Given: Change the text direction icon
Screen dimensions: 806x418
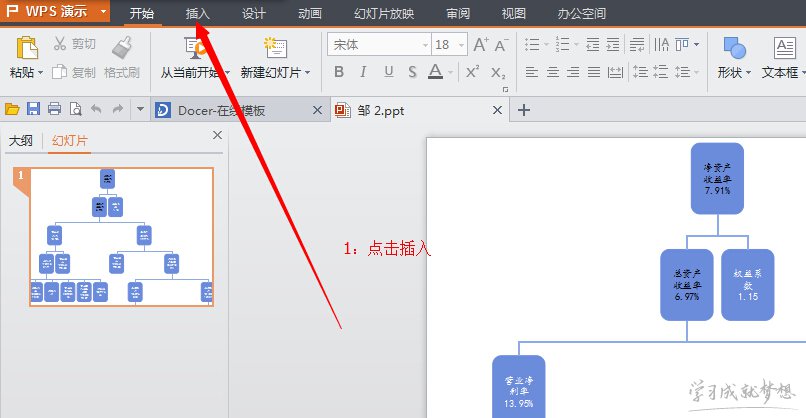Looking at the screenshot, I should point(662,45).
